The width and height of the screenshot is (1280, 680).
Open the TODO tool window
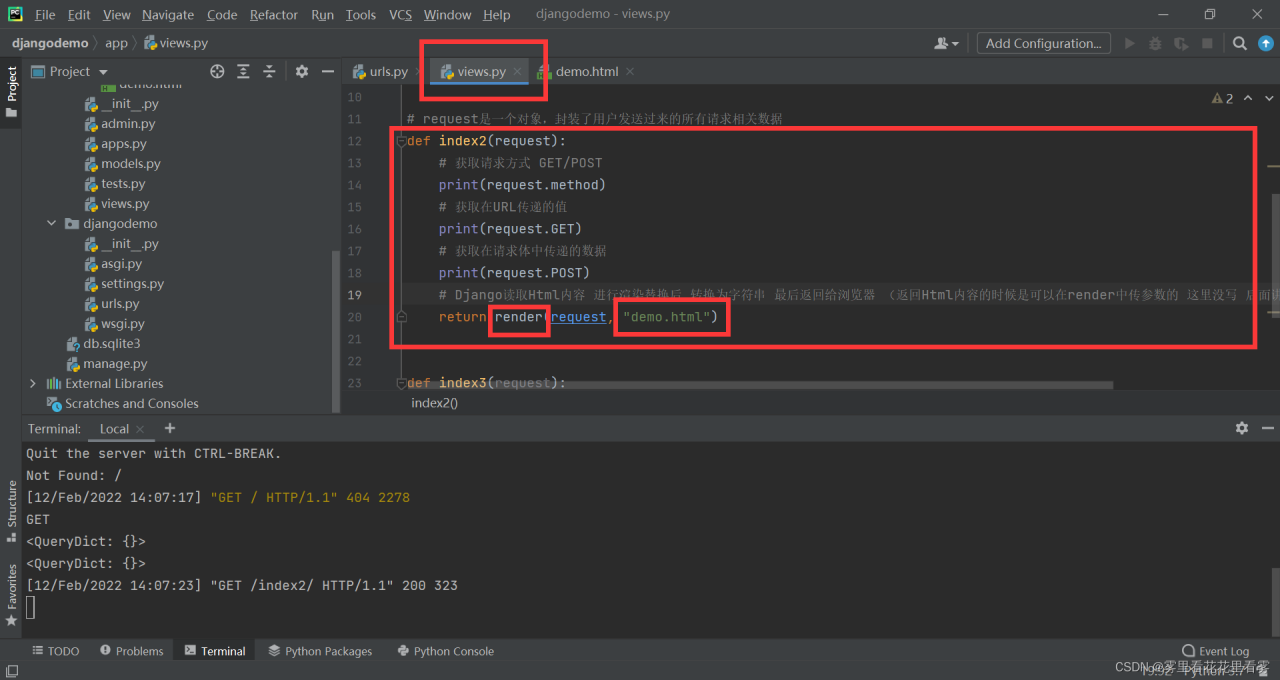(55, 651)
